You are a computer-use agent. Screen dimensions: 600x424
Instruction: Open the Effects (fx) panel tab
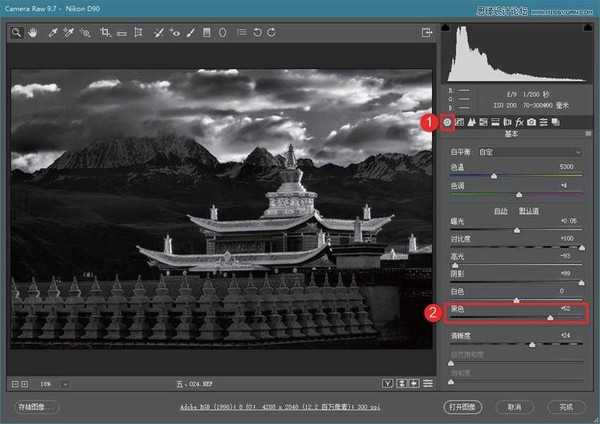(520, 122)
